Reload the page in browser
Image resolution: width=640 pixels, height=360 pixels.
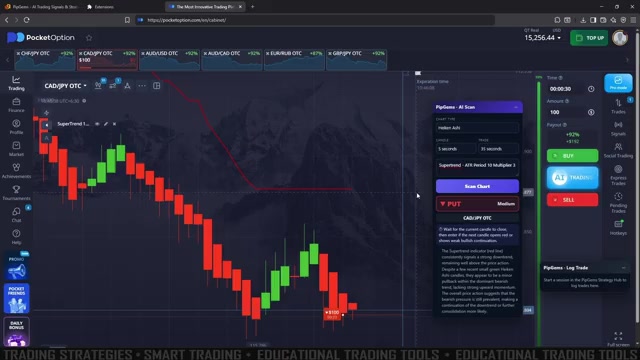click(27, 20)
